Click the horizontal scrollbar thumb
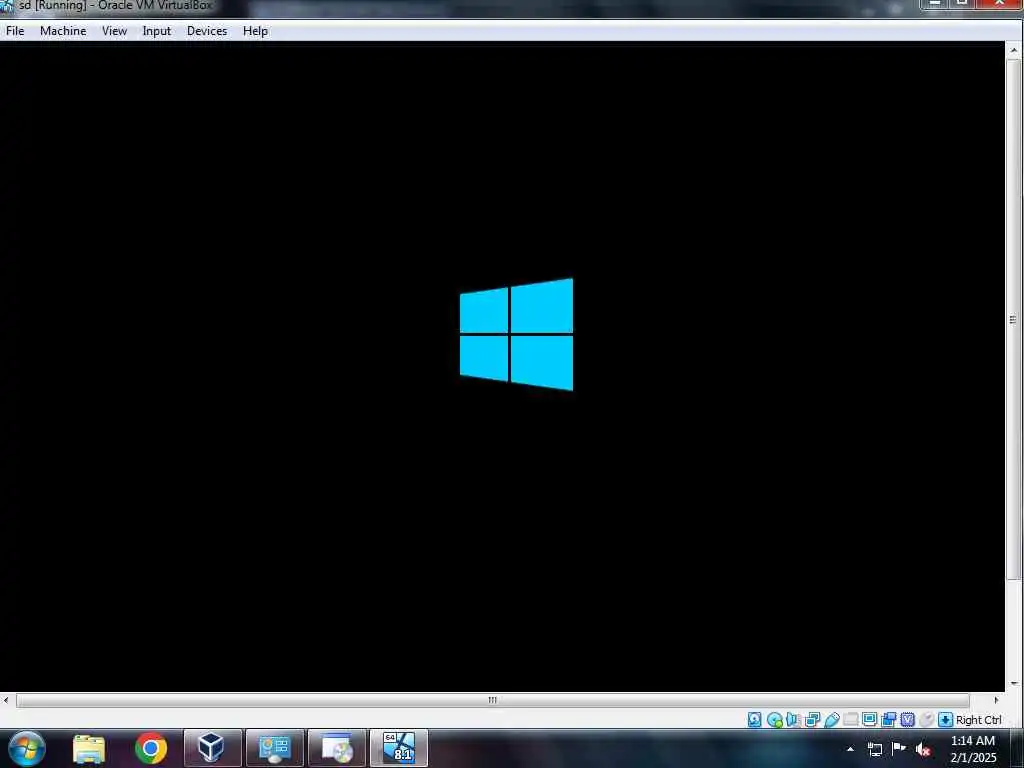The width and height of the screenshot is (1024, 768). coord(492,700)
